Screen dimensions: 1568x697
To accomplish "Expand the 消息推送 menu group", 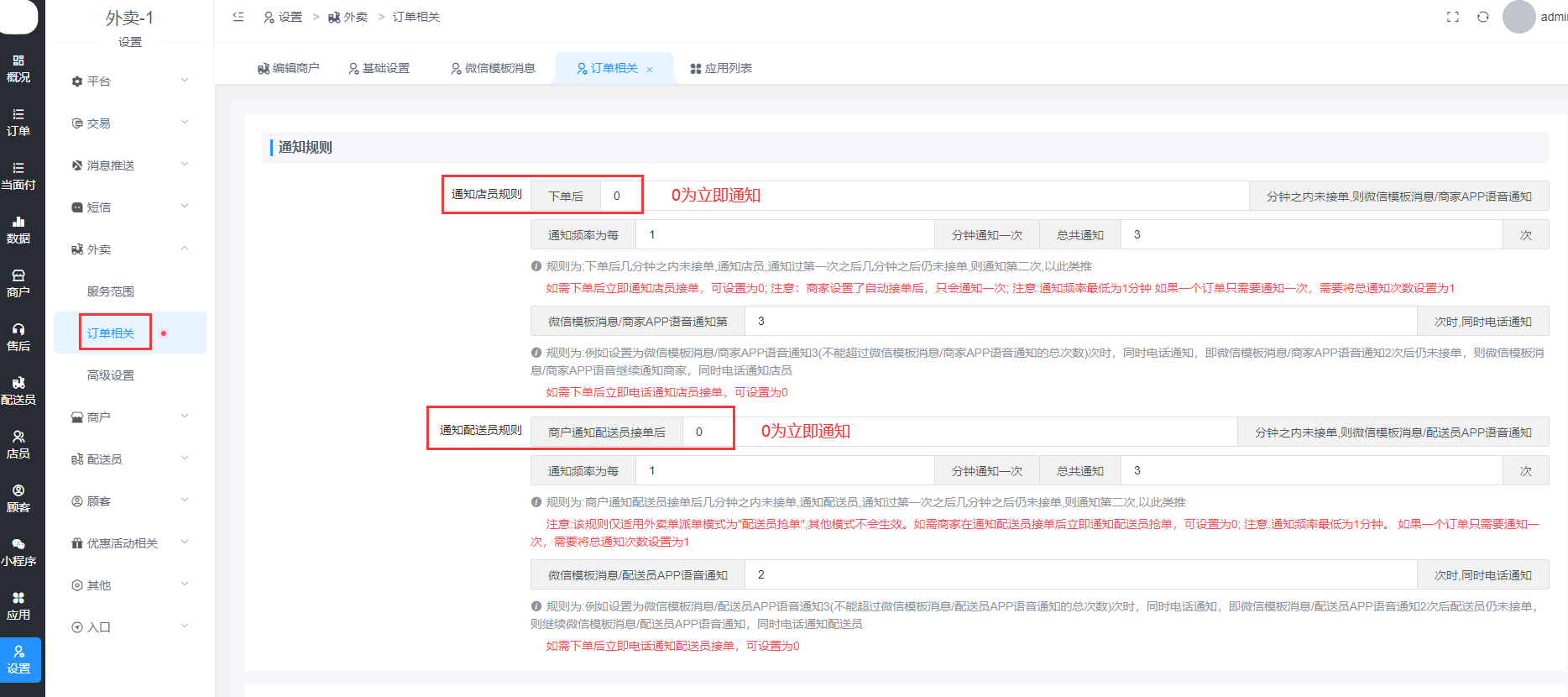I will [x=130, y=165].
